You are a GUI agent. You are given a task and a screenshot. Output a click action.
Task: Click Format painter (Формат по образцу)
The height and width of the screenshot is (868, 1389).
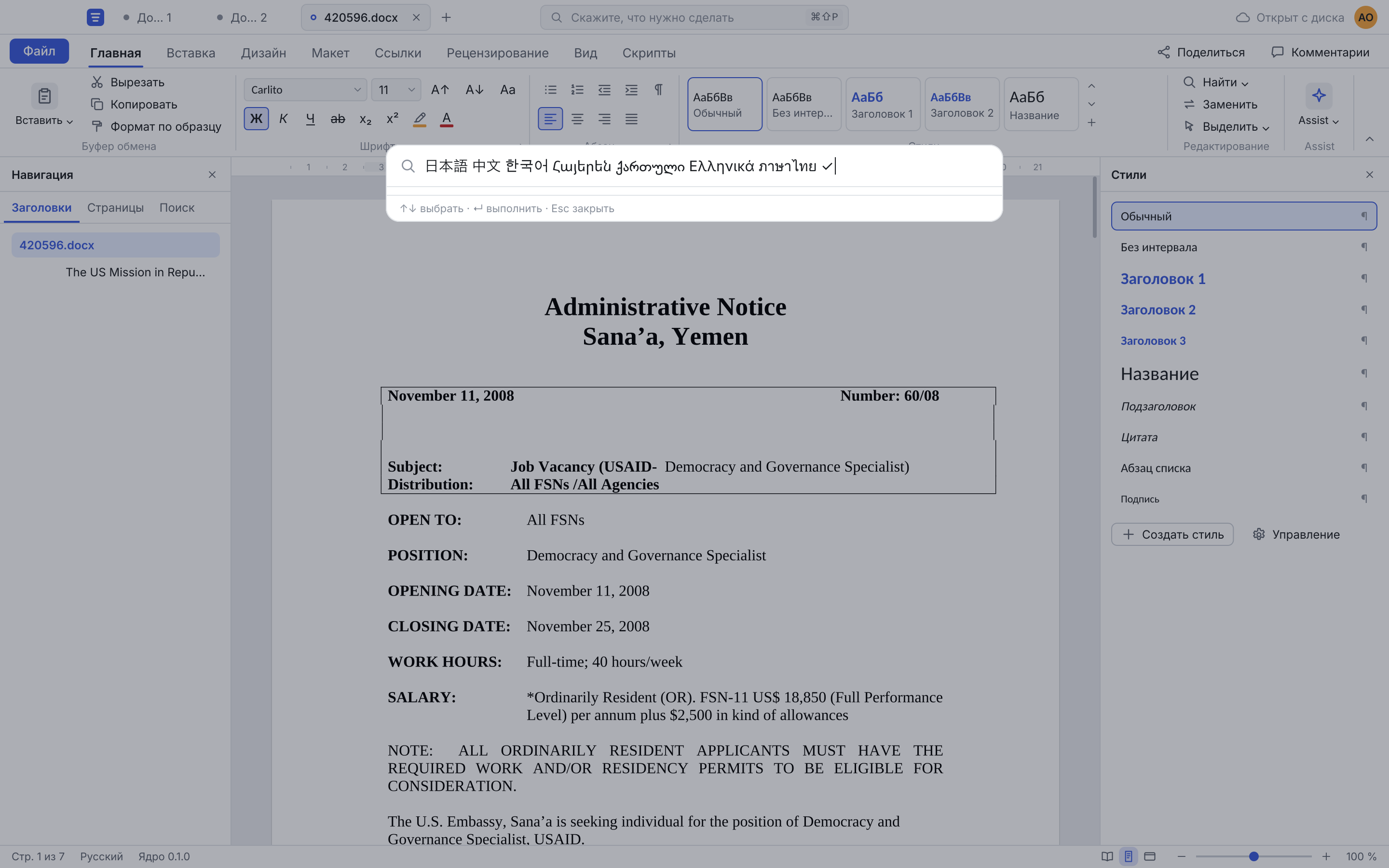pos(156,126)
